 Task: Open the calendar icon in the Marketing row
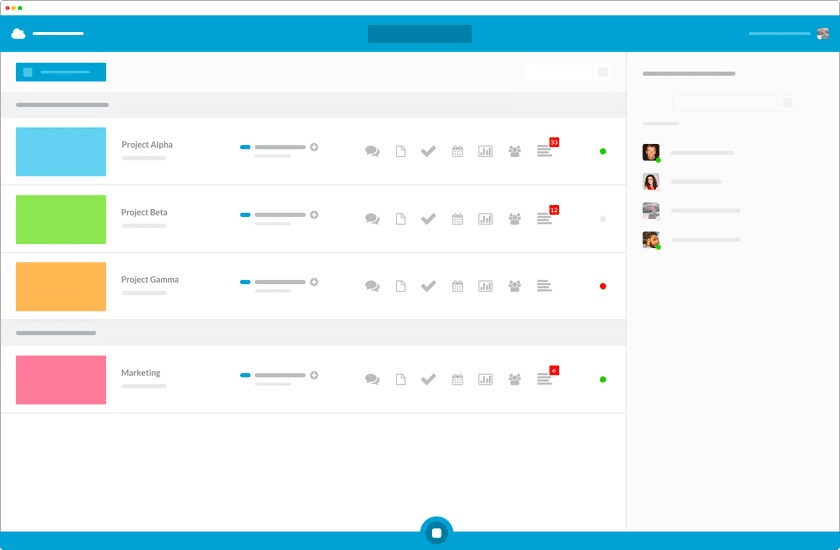457,379
